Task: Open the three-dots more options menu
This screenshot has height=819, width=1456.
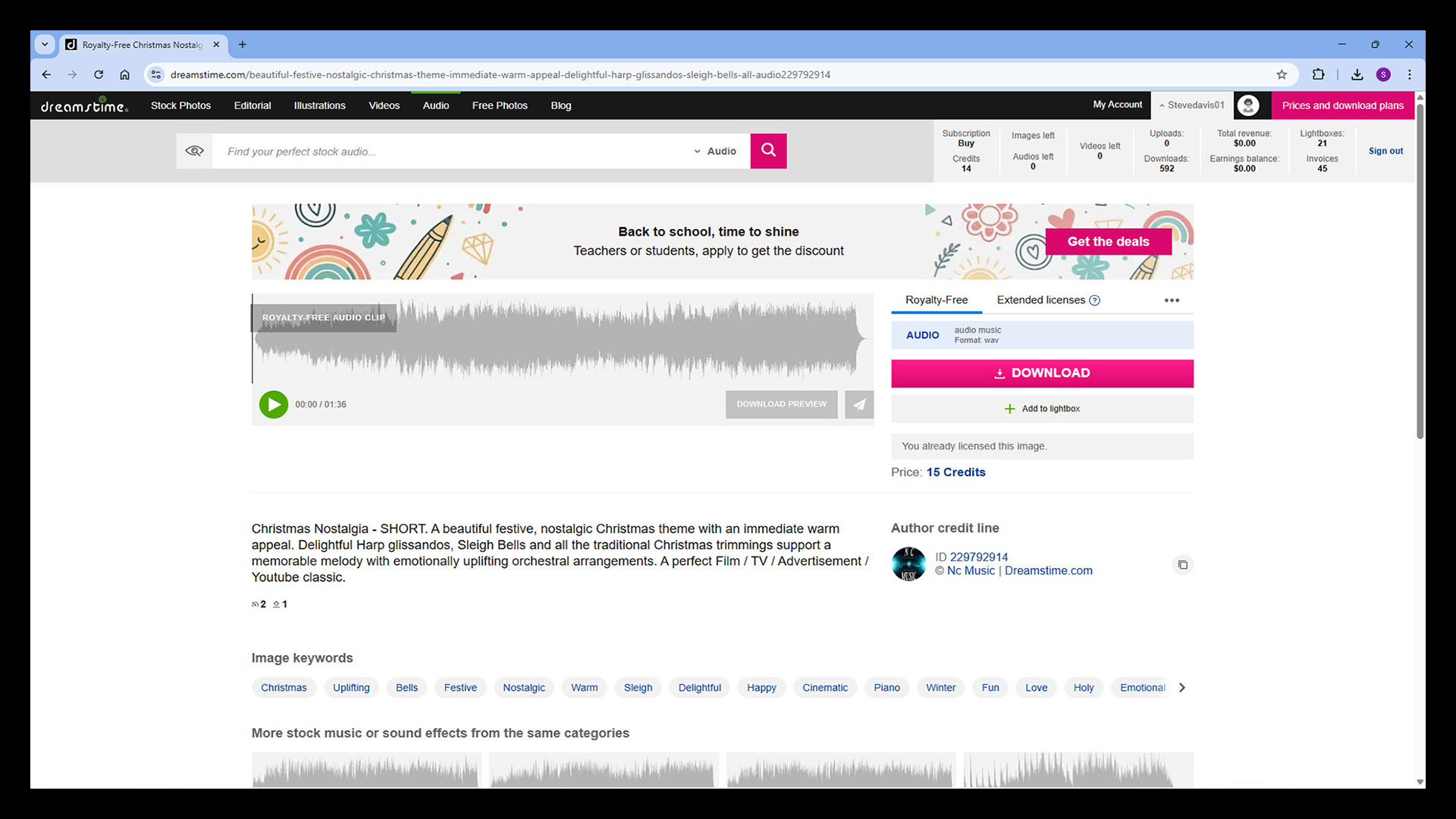Action: [x=1172, y=300]
